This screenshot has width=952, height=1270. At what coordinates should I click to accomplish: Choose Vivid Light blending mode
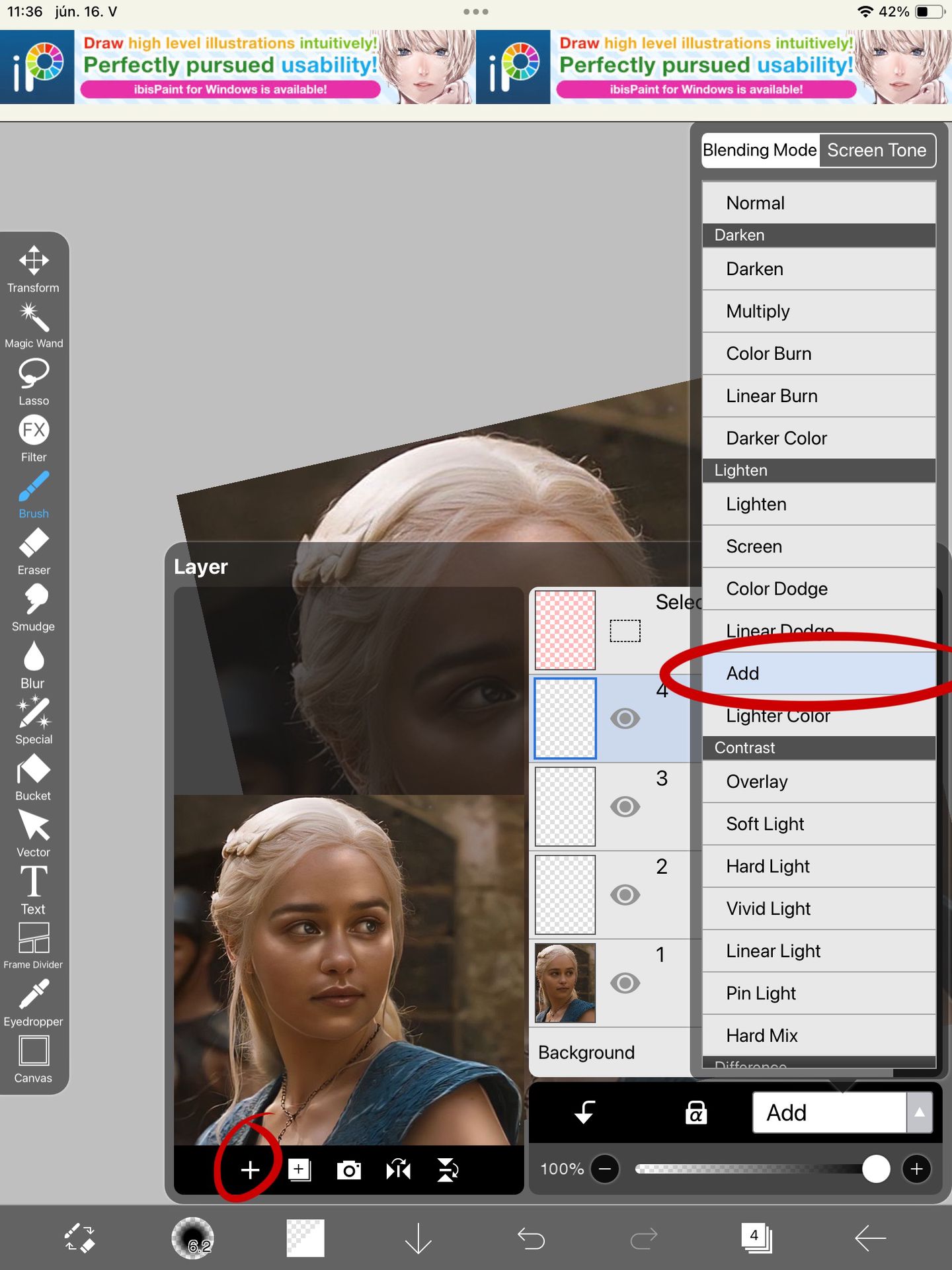819,909
